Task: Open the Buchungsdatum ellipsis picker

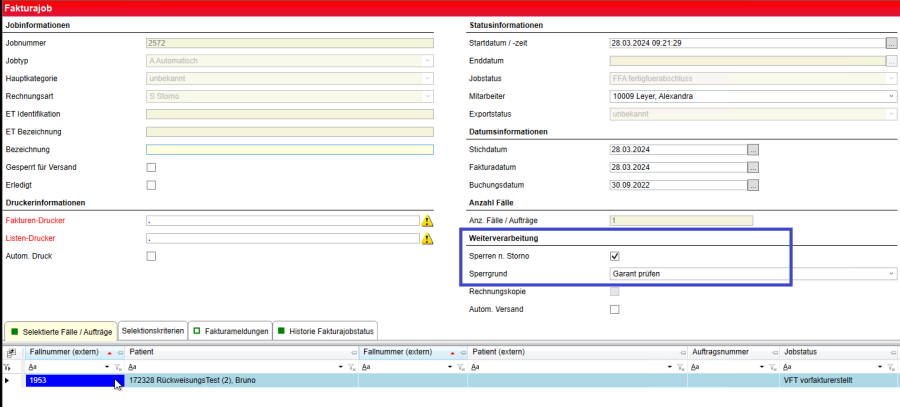Action: [753, 185]
